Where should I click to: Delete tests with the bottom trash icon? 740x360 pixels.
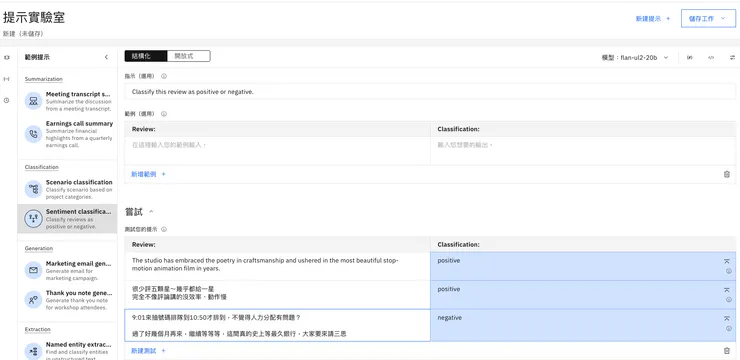pos(727,351)
